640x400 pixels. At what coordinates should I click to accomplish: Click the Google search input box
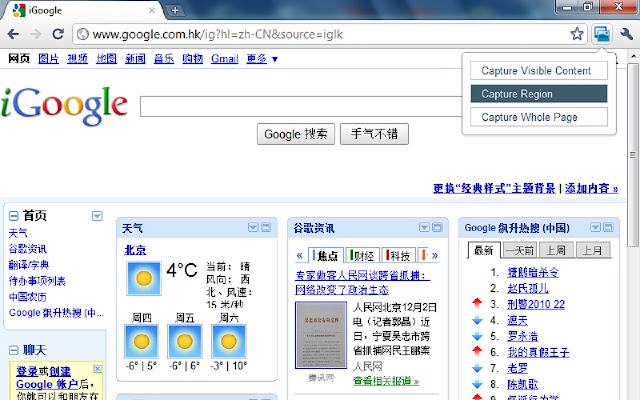301,106
